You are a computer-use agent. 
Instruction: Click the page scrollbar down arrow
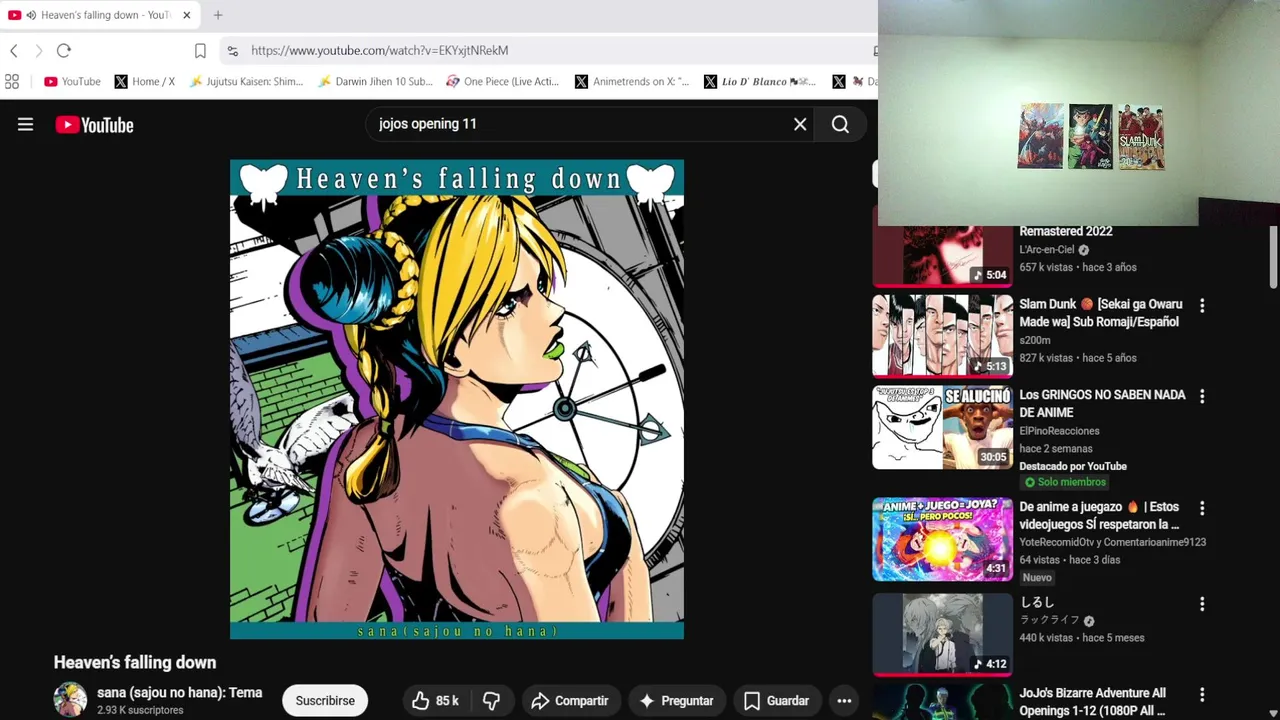1273,713
